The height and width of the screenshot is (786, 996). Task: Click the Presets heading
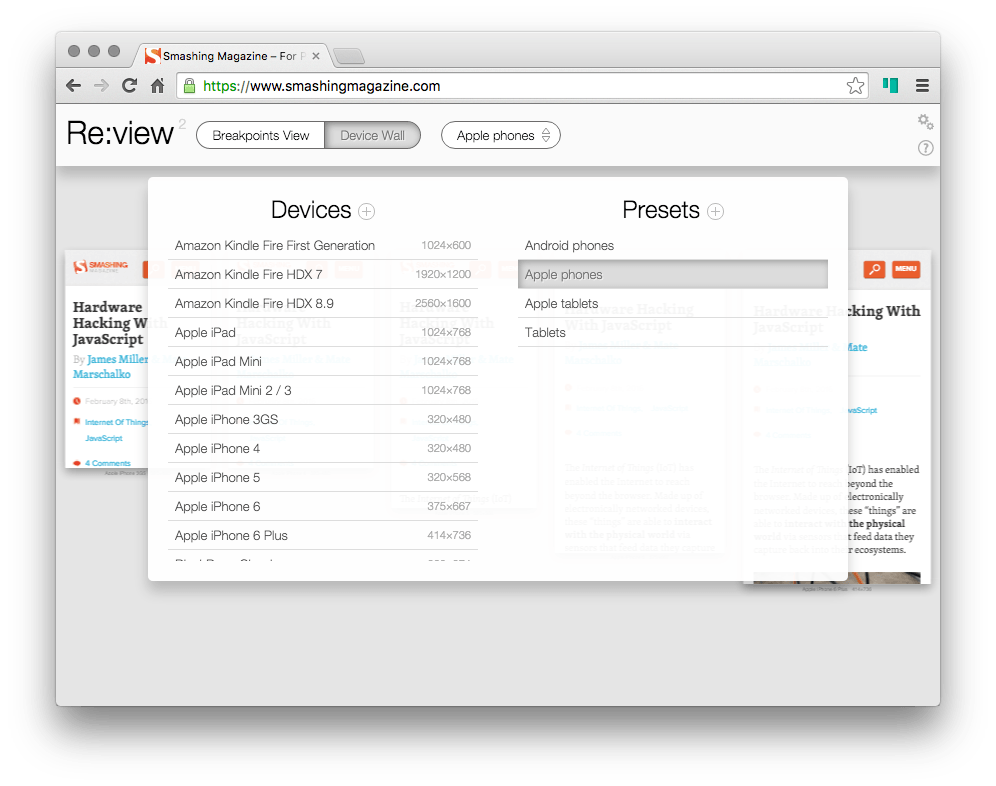point(661,210)
